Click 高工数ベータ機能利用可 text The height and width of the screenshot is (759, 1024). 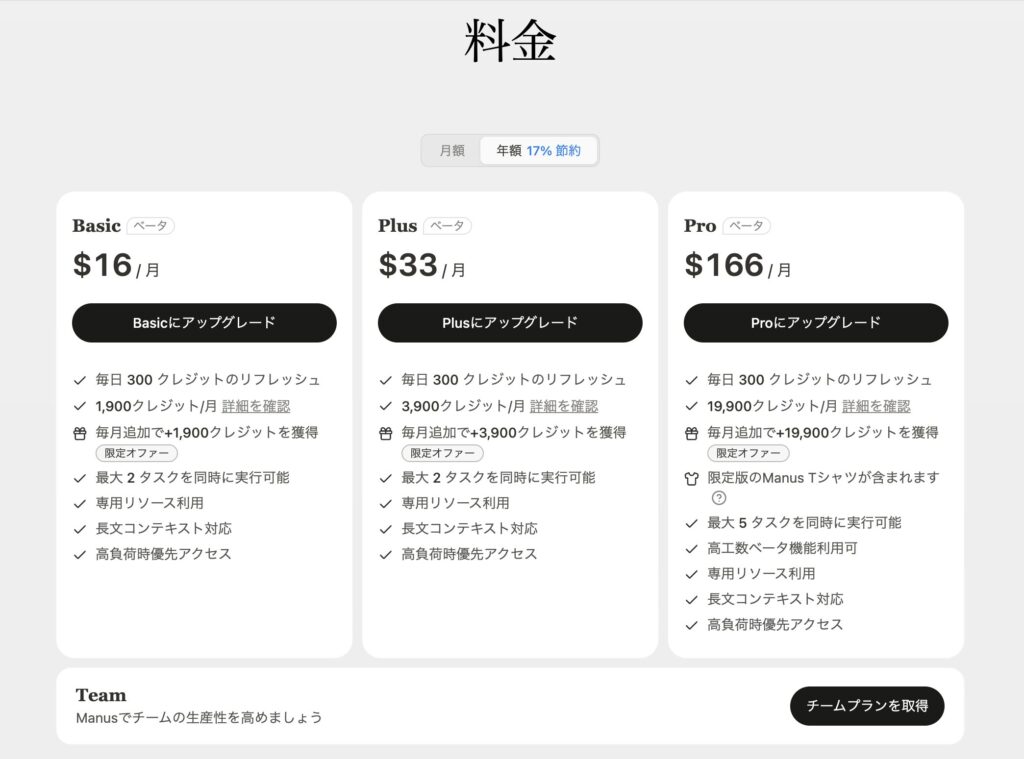(782, 549)
